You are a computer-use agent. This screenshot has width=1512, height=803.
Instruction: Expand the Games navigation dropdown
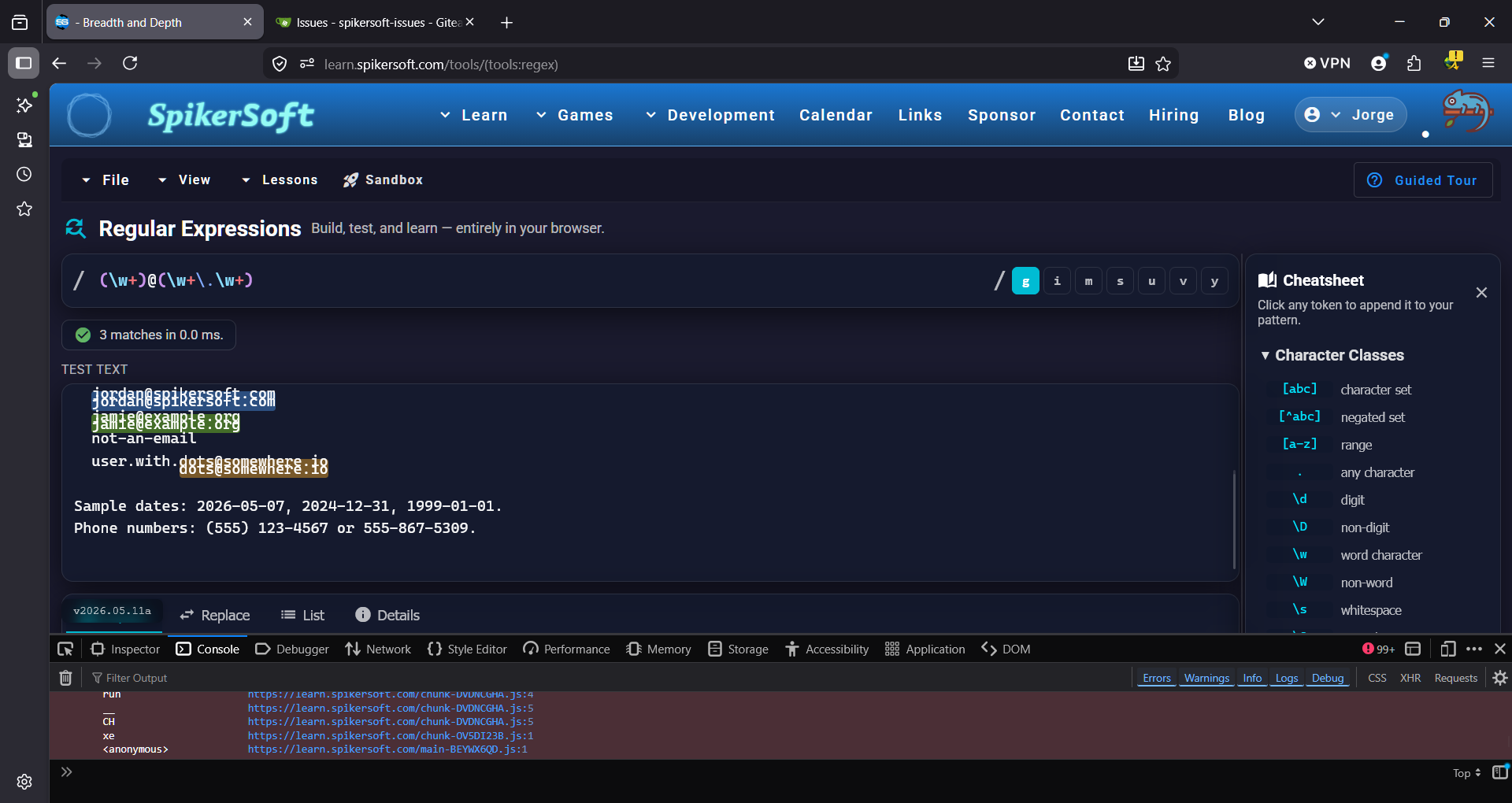point(574,115)
